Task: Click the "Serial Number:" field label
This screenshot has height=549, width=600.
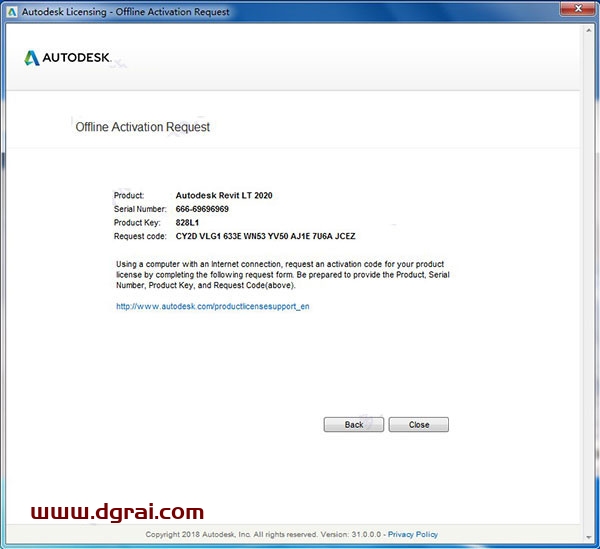Action: tap(139, 209)
